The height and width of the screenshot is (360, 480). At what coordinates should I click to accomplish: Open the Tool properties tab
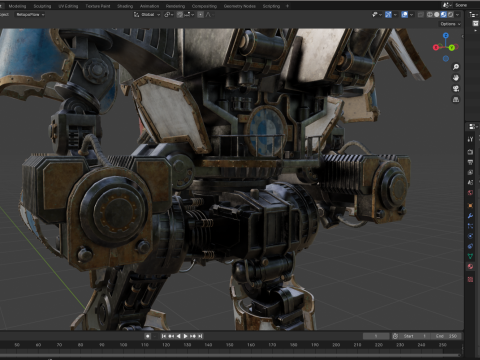tap(470, 139)
